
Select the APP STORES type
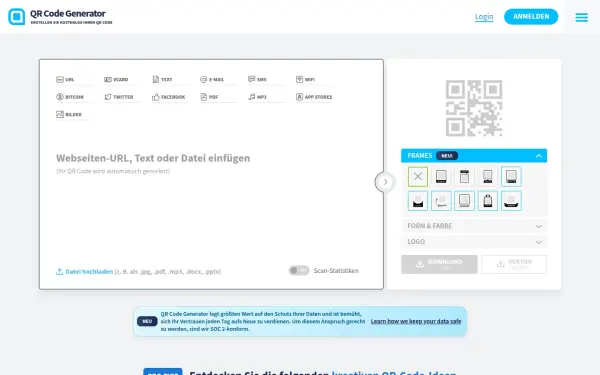coord(314,97)
